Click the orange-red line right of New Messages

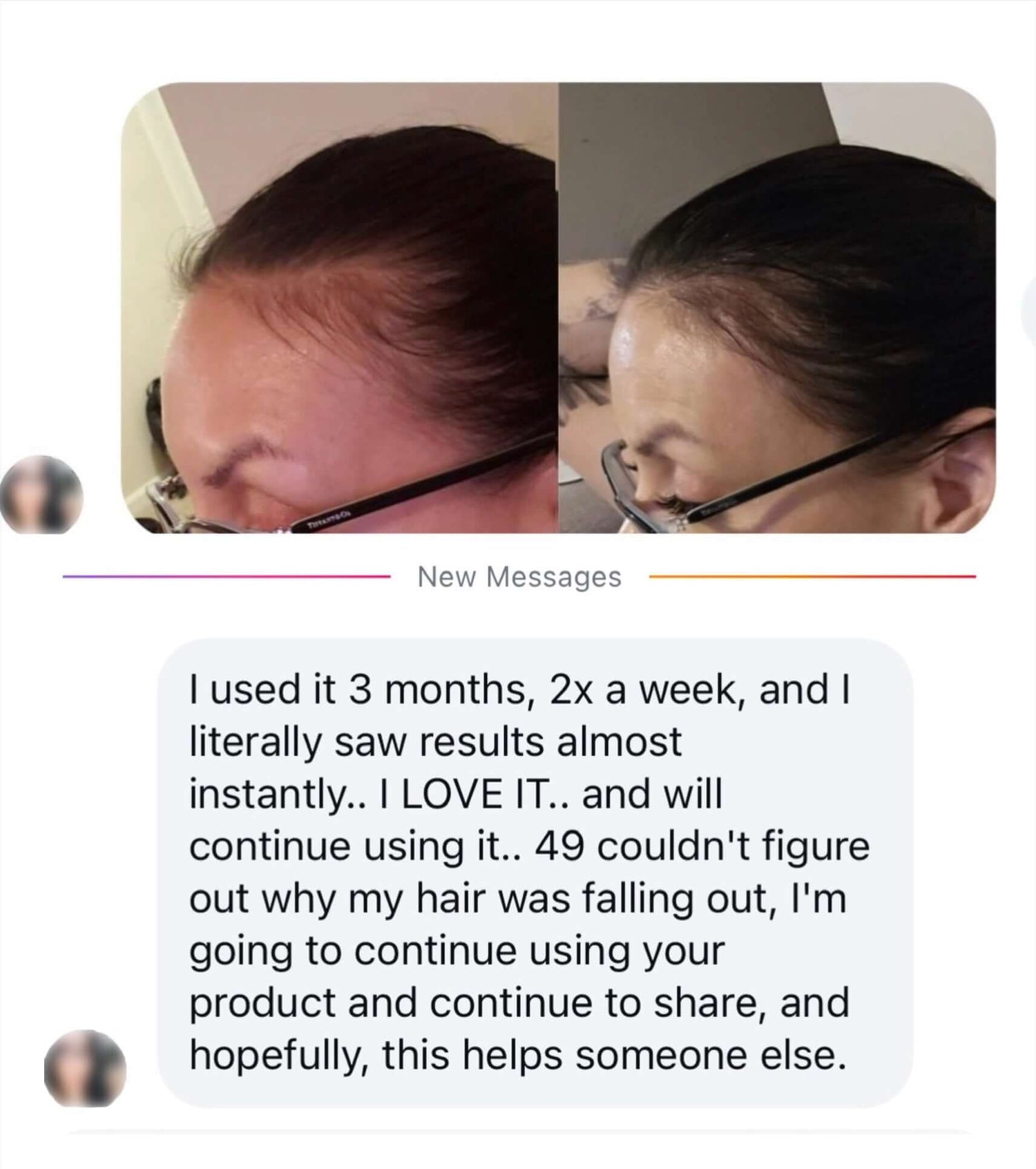click(812, 576)
